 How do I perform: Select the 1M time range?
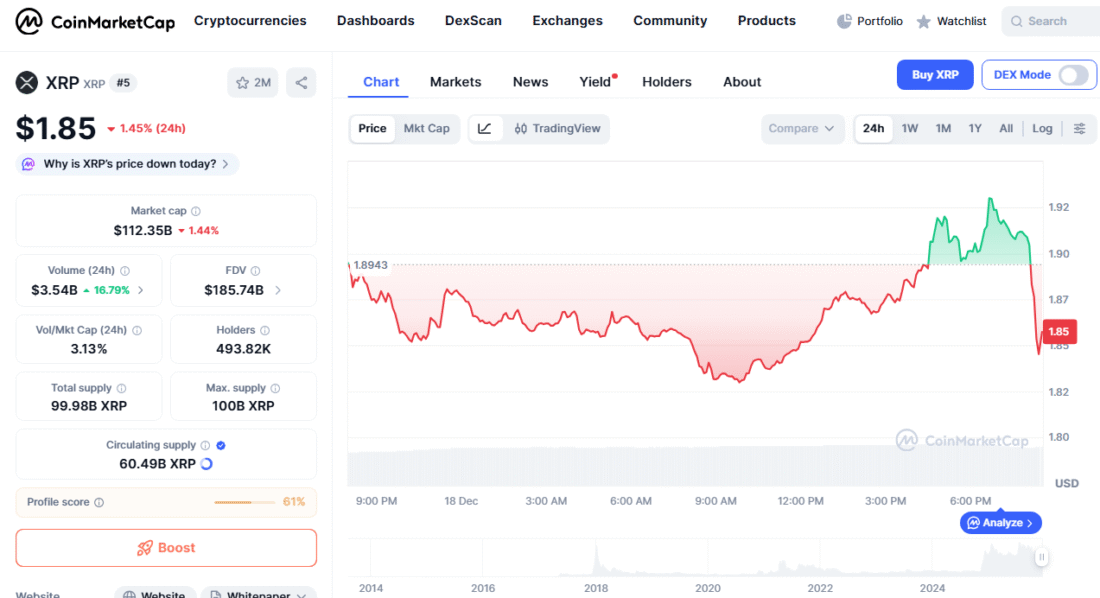pos(943,128)
